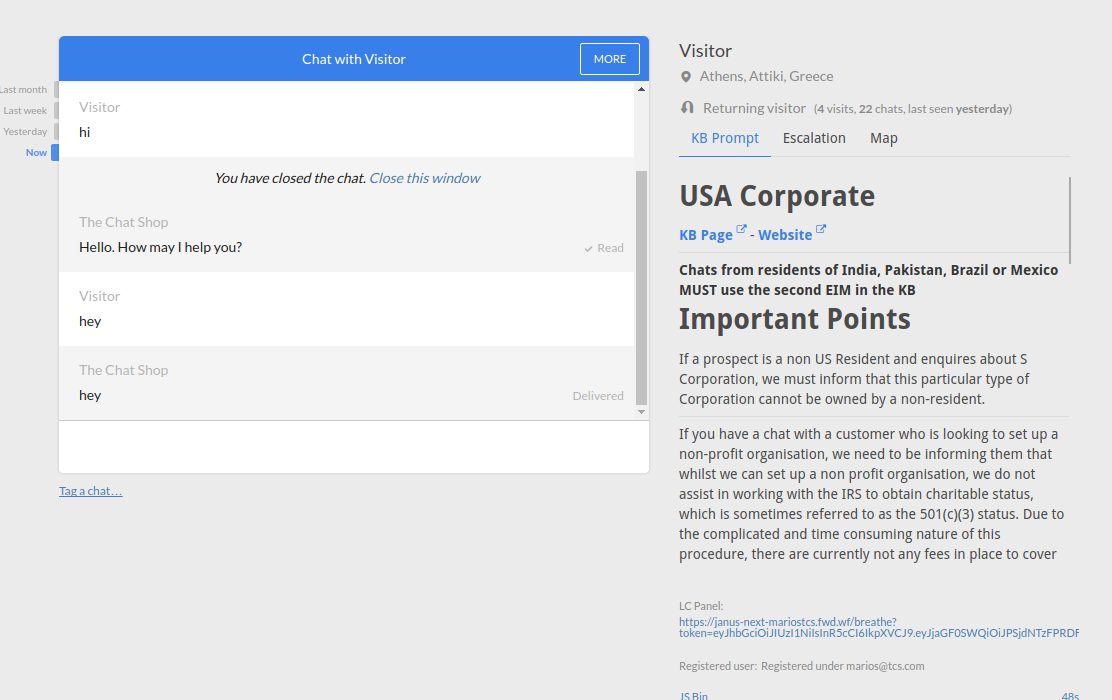Switch to the Map tab

884,138
